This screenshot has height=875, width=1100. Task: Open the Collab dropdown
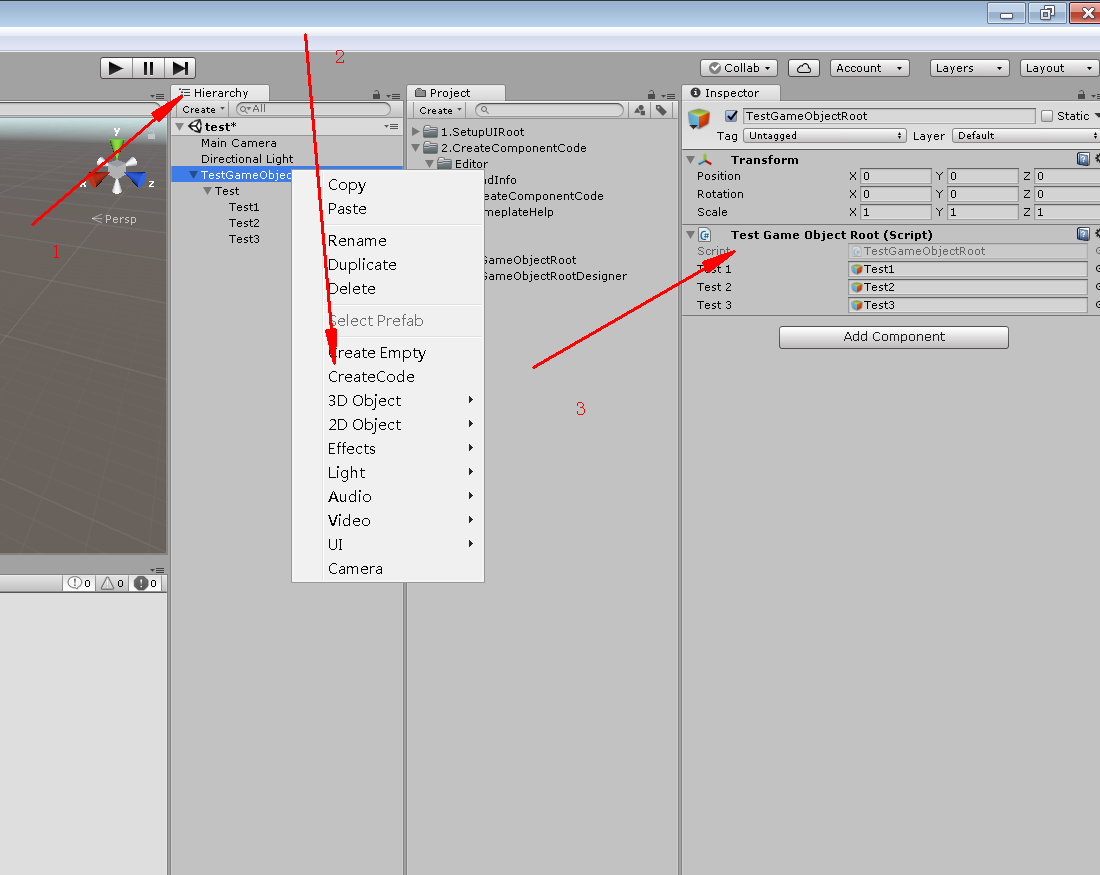point(739,68)
